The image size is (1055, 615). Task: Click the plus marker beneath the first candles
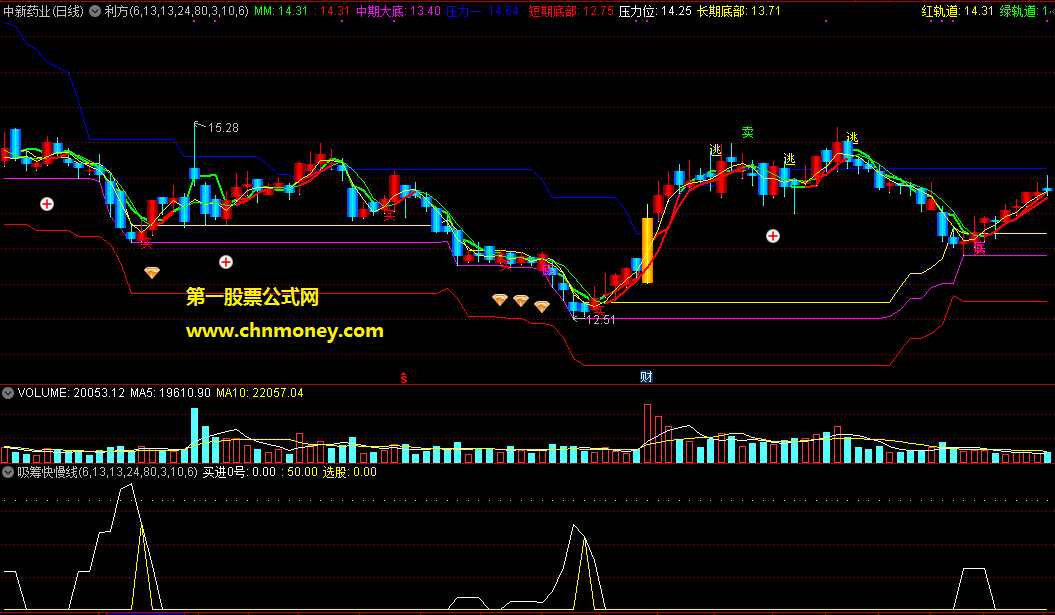pyautogui.click(x=46, y=203)
